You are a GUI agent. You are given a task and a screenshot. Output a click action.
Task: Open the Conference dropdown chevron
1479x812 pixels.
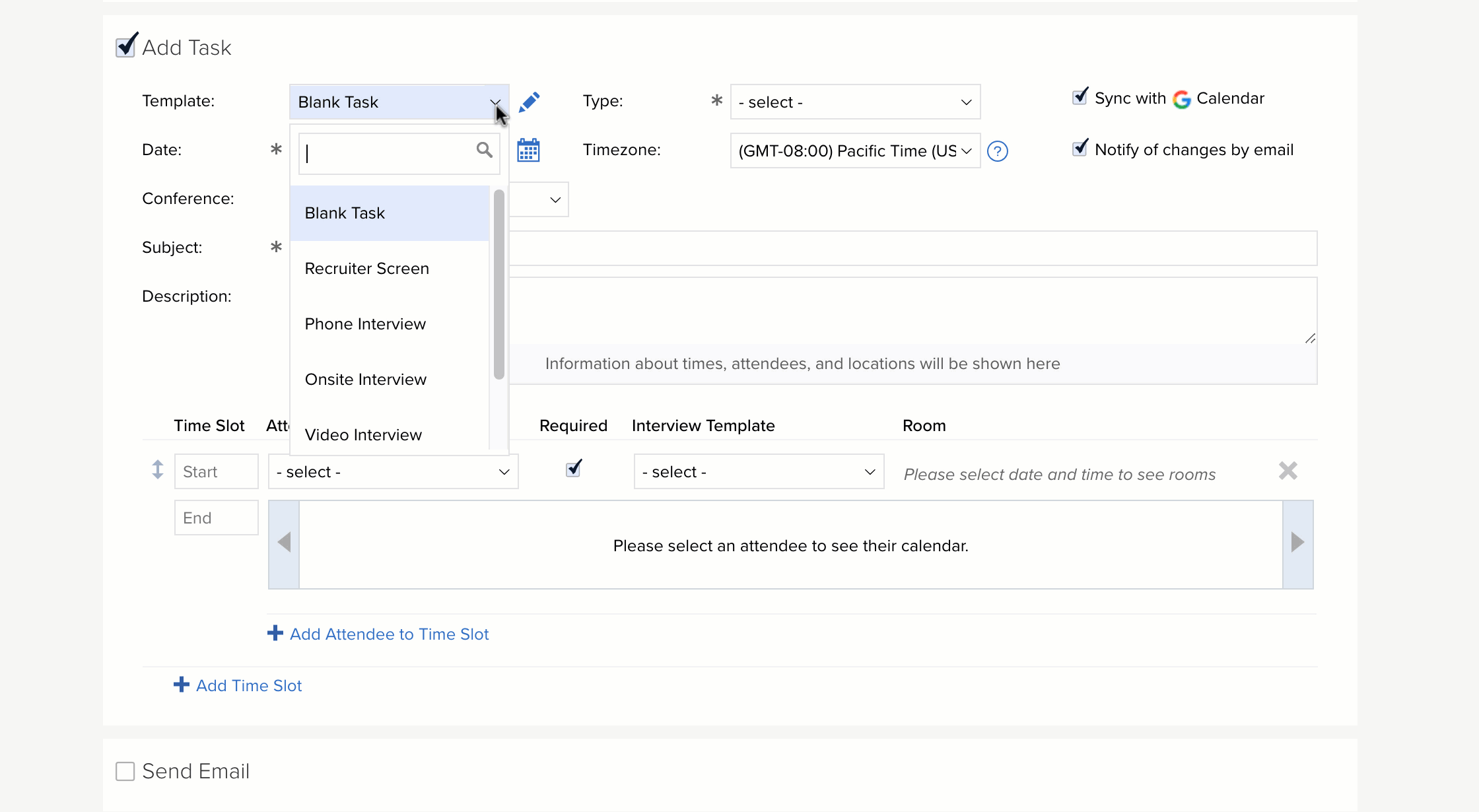pyautogui.click(x=555, y=199)
